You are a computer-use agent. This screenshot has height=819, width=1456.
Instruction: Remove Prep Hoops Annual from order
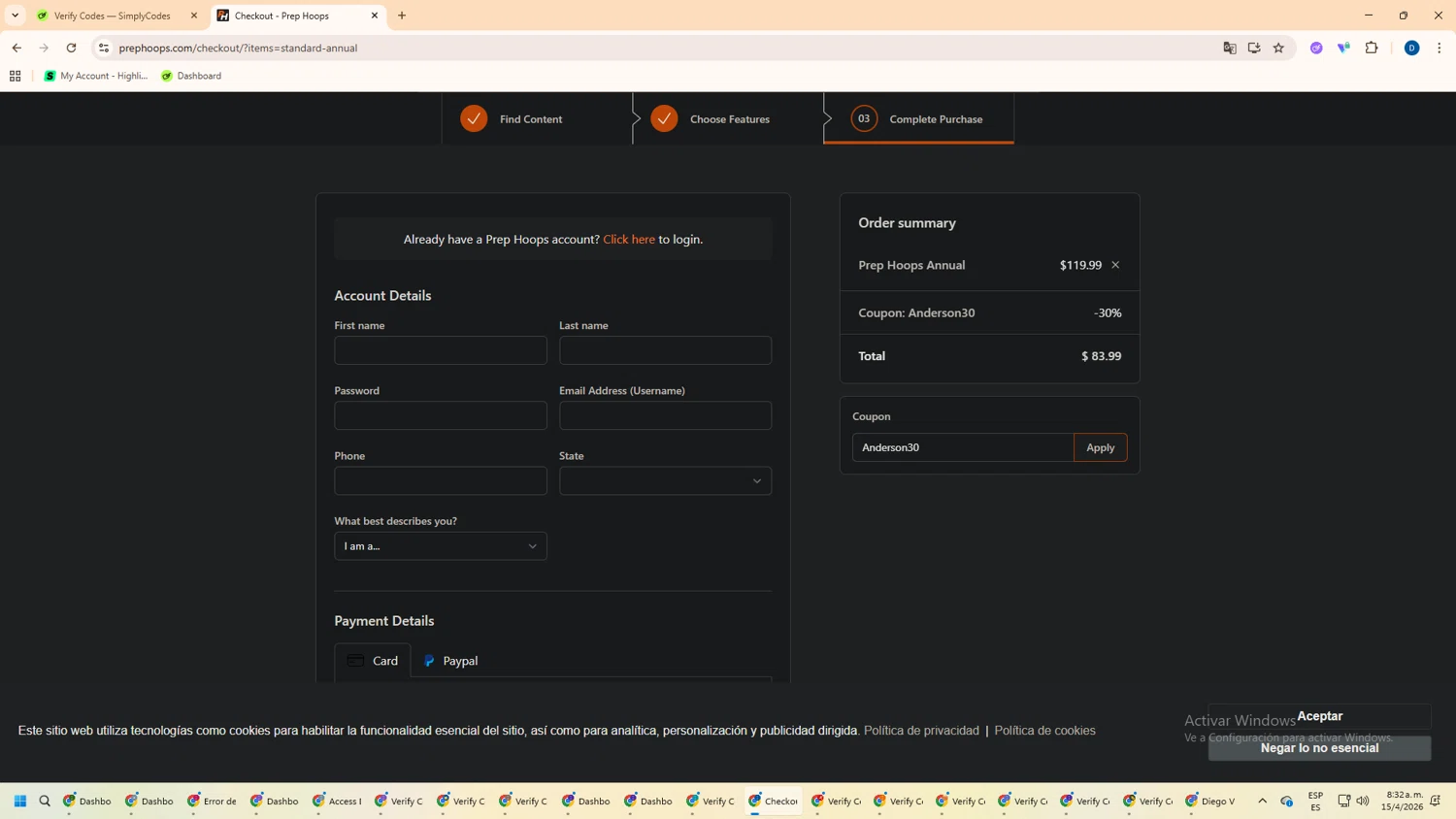tap(1115, 265)
